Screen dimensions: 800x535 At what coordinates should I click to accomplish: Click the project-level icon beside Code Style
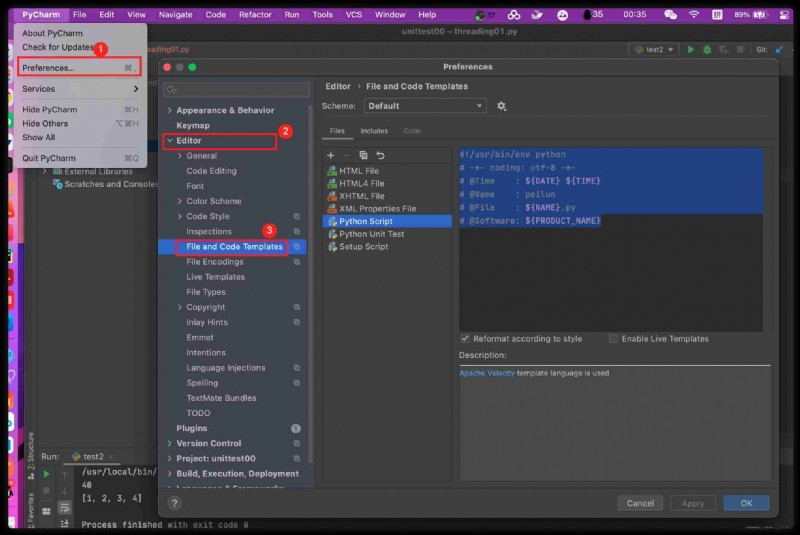[296, 216]
